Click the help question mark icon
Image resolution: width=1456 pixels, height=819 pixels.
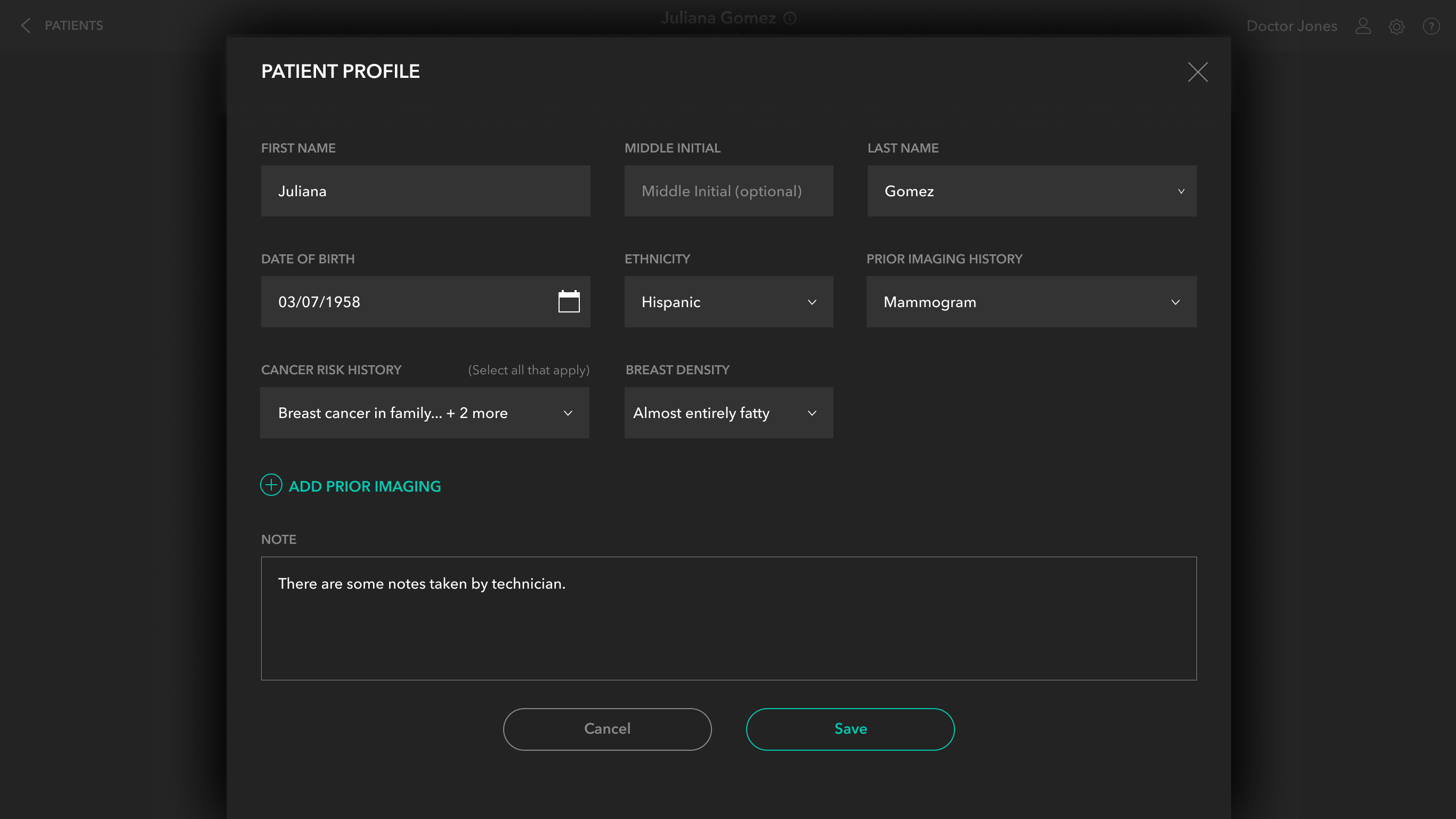point(1431,26)
